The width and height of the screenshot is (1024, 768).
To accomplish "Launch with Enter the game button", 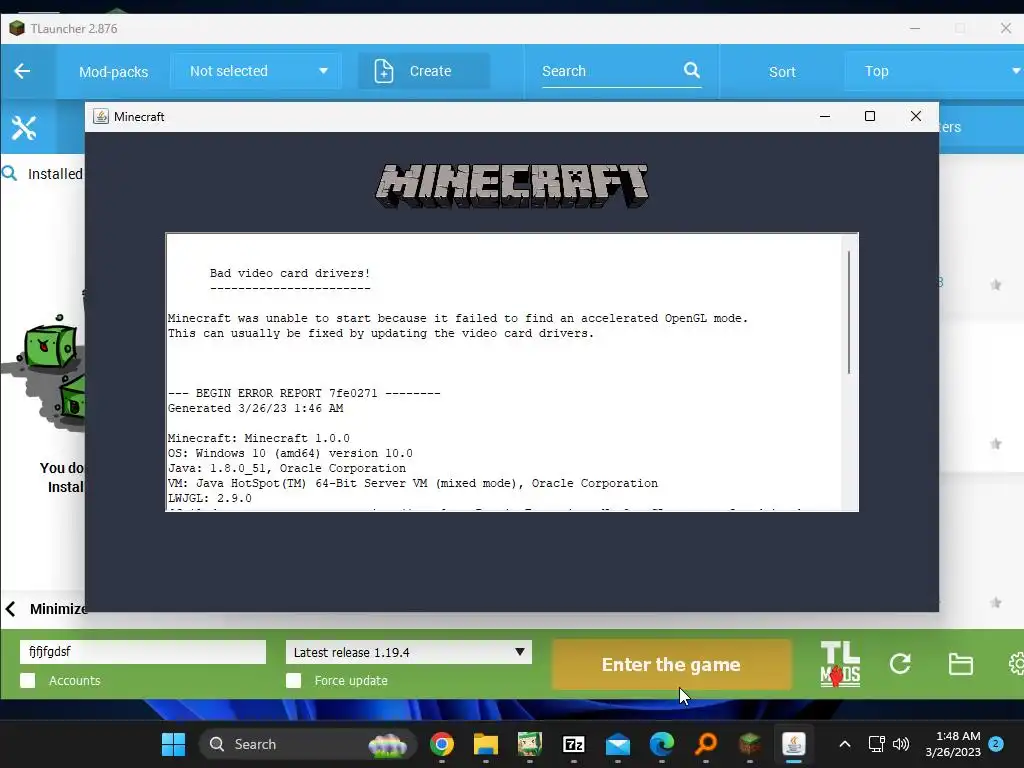I will [x=671, y=664].
